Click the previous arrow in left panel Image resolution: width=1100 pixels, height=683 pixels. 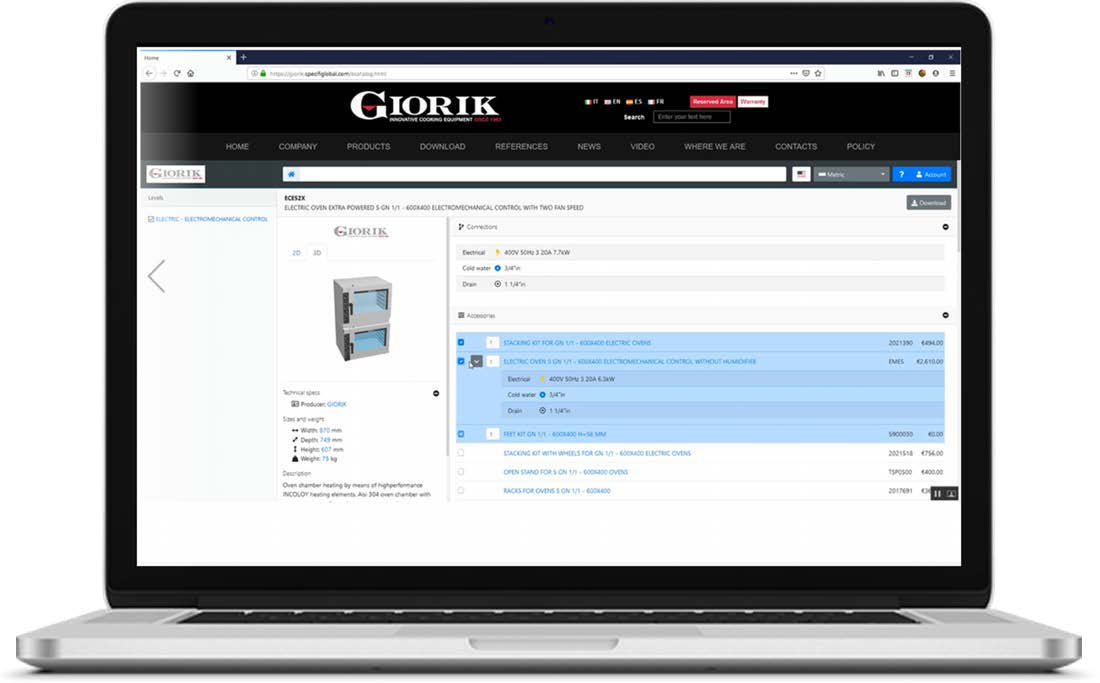(156, 276)
